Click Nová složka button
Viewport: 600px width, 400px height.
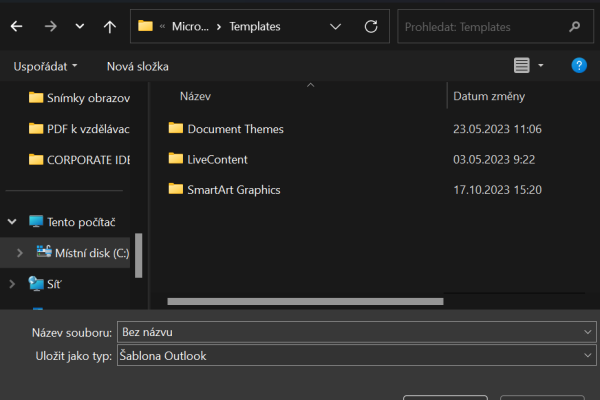[137, 66]
